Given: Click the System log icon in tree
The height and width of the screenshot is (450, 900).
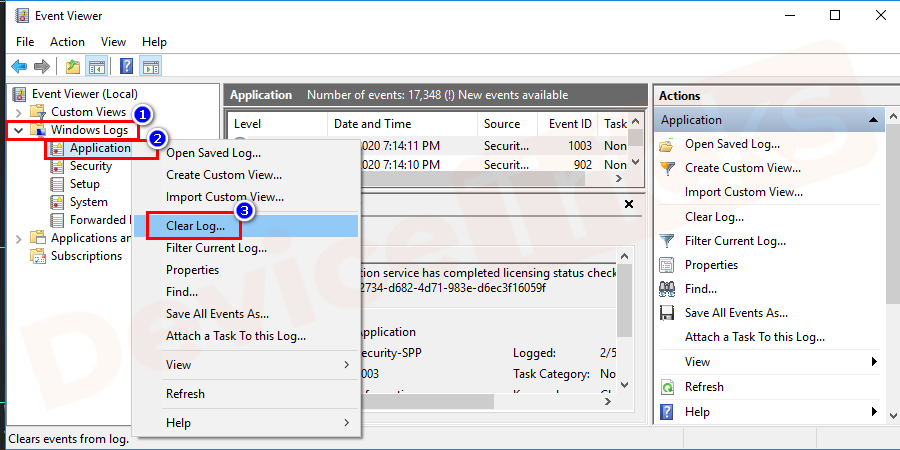Looking at the screenshot, I should coord(57,202).
